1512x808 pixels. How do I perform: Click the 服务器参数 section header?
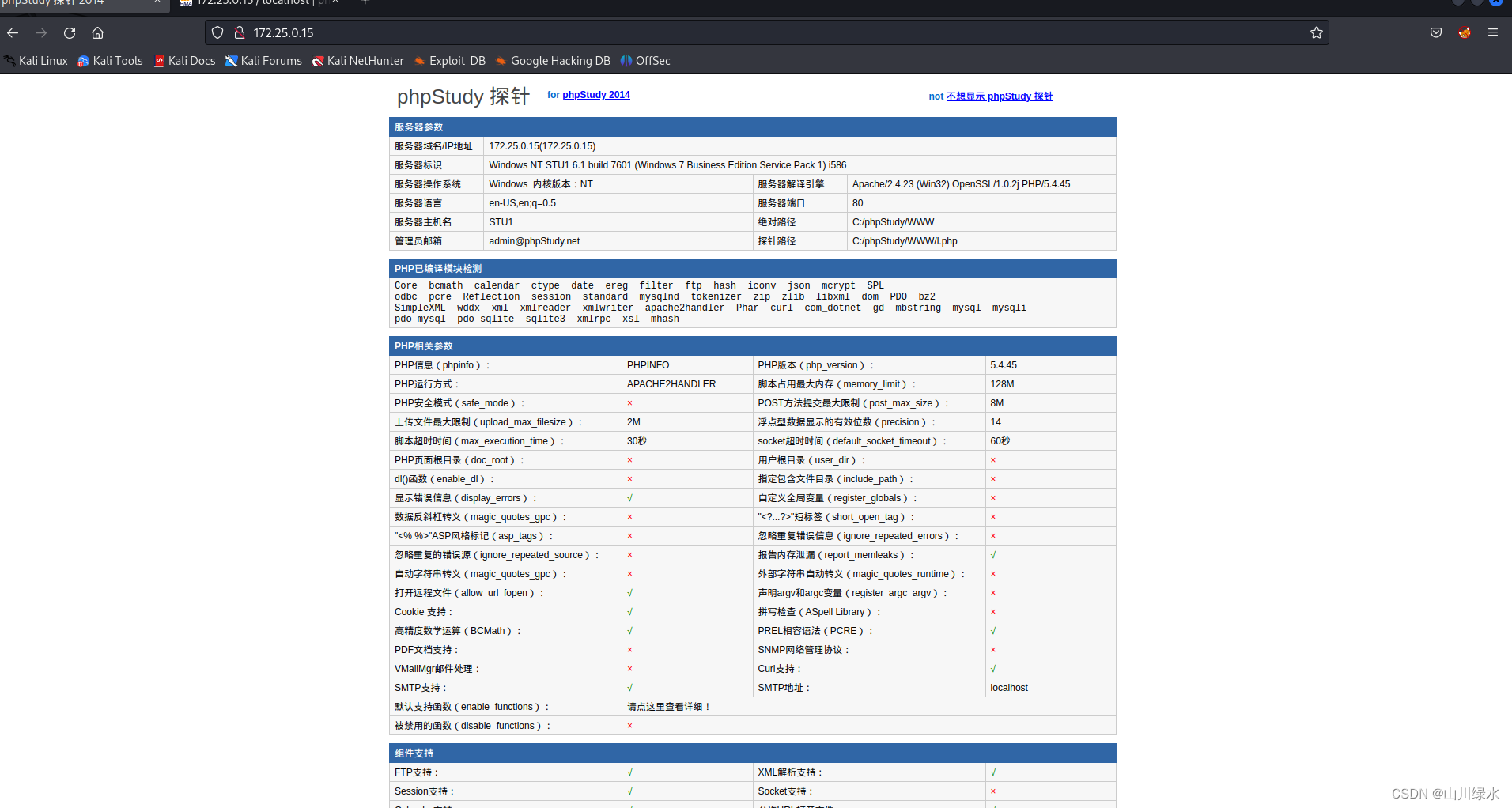coord(752,127)
